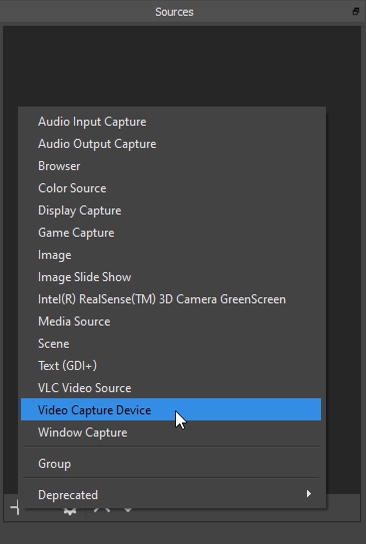366x544 pixels.
Task: Open source properties gear icon
Action: pyautogui.click(x=70, y=510)
